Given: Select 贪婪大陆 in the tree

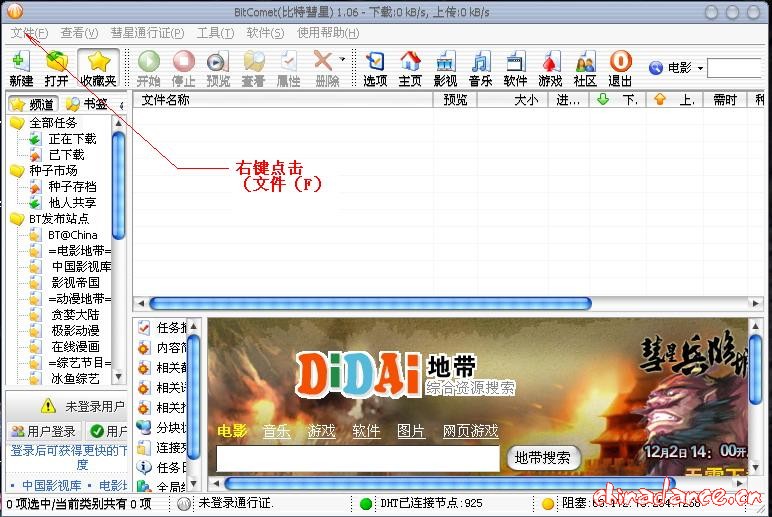Looking at the screenshot, I should 75,315.
